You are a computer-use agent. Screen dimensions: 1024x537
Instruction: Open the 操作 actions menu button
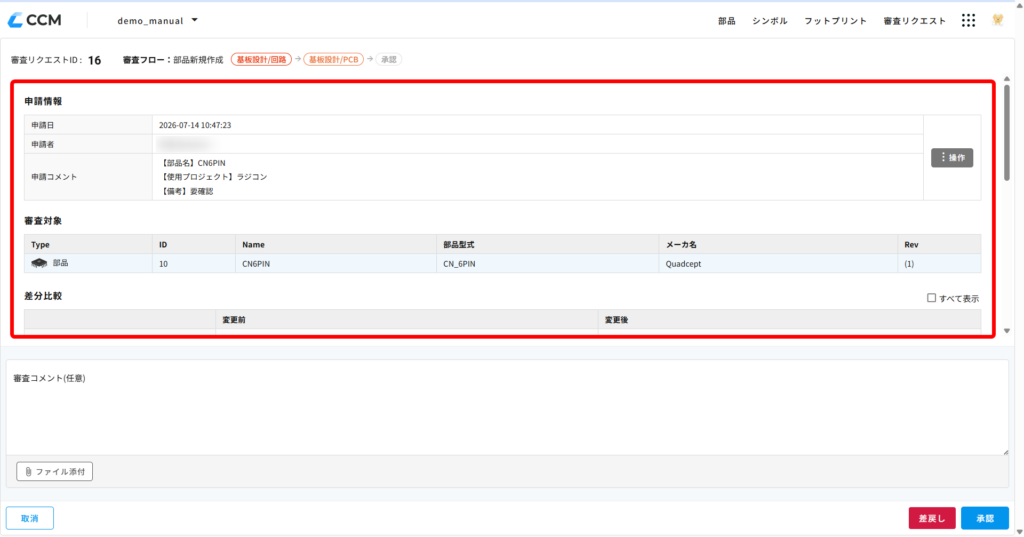tap(952, 157)
